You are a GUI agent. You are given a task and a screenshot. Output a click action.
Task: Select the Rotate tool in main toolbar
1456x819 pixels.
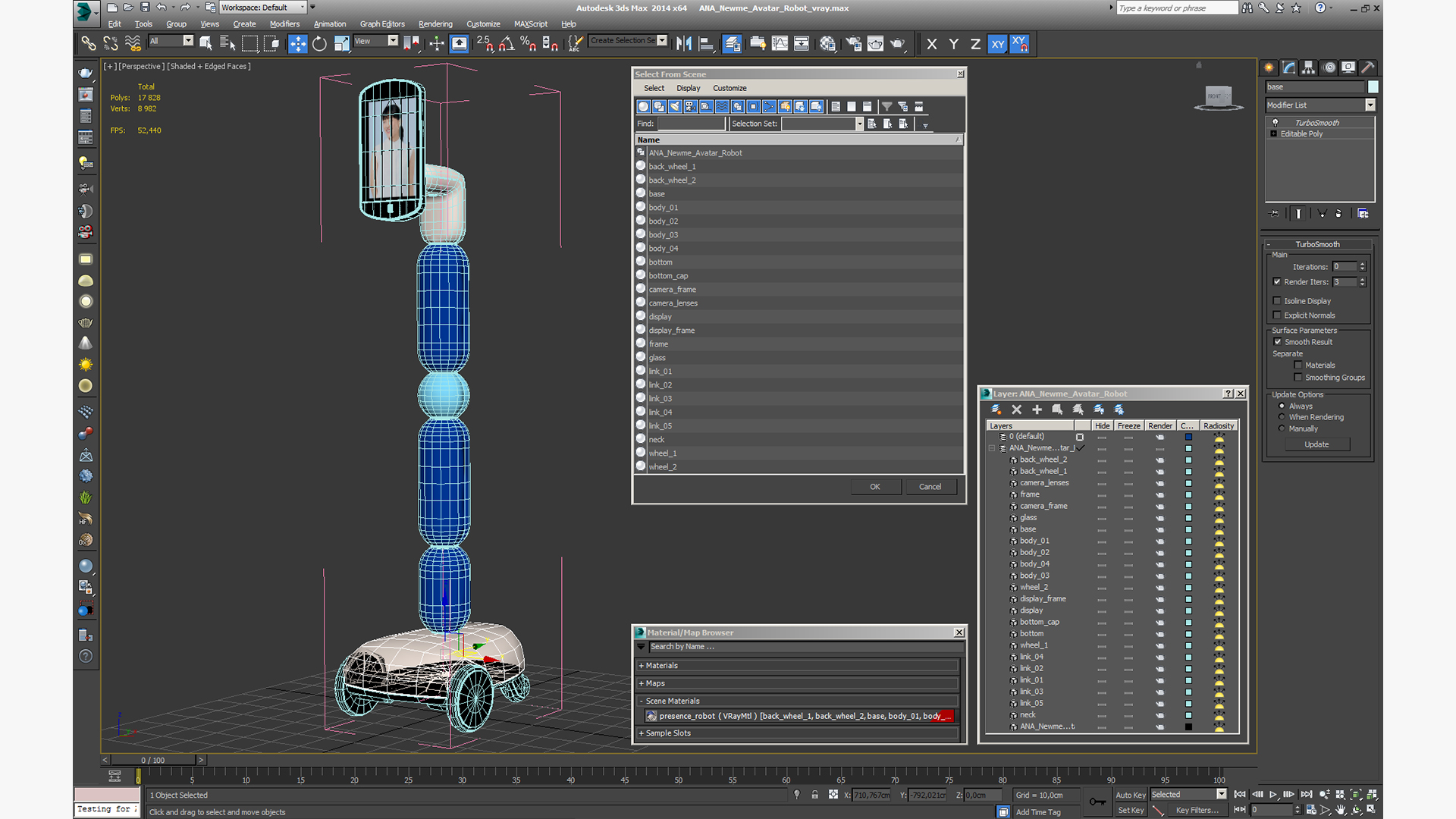319,44
